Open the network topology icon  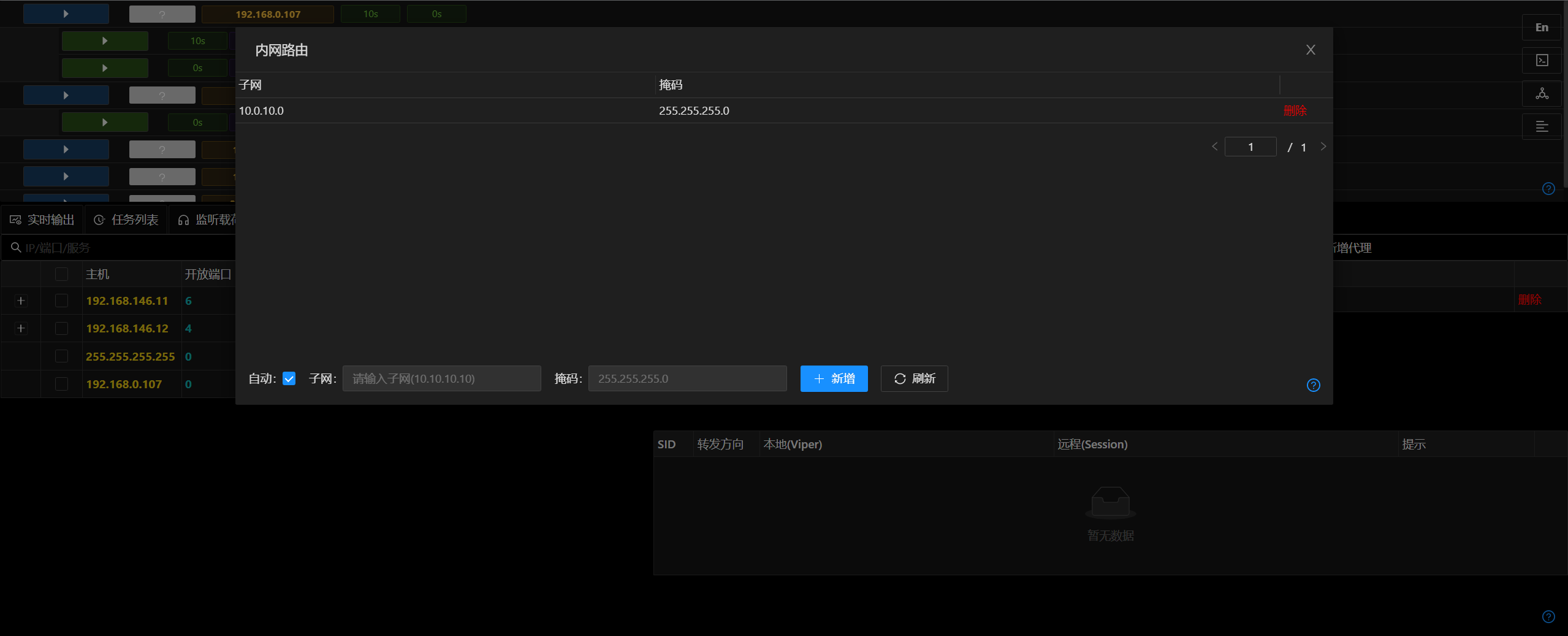coord(1542,93)
